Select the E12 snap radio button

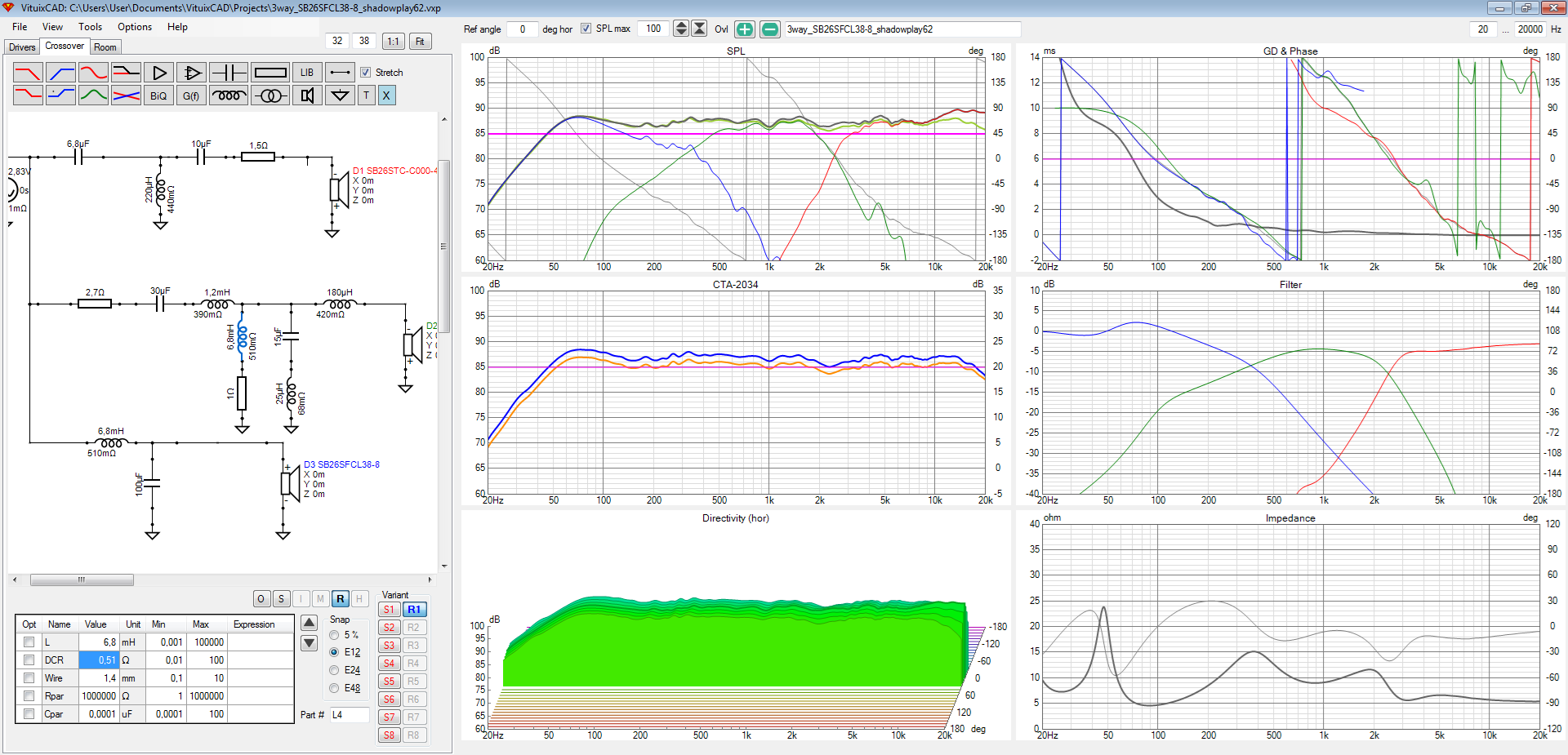click(334, 652)
